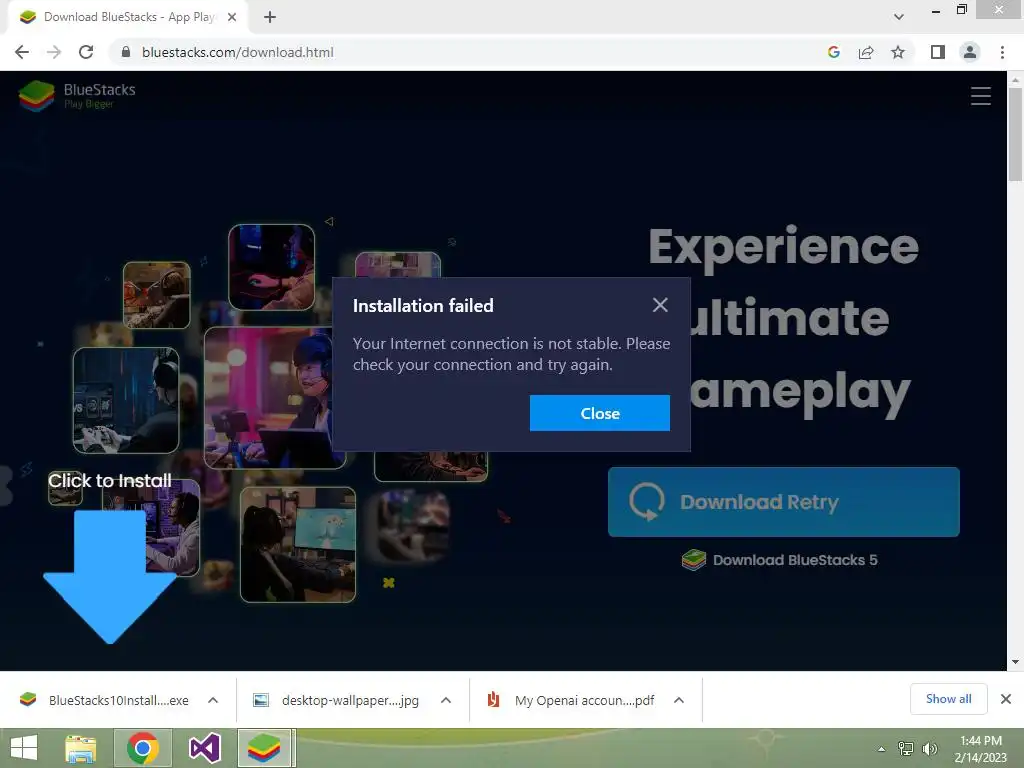Open My Openai account pdf download
1024x768 pixels.
pos(571,700)
